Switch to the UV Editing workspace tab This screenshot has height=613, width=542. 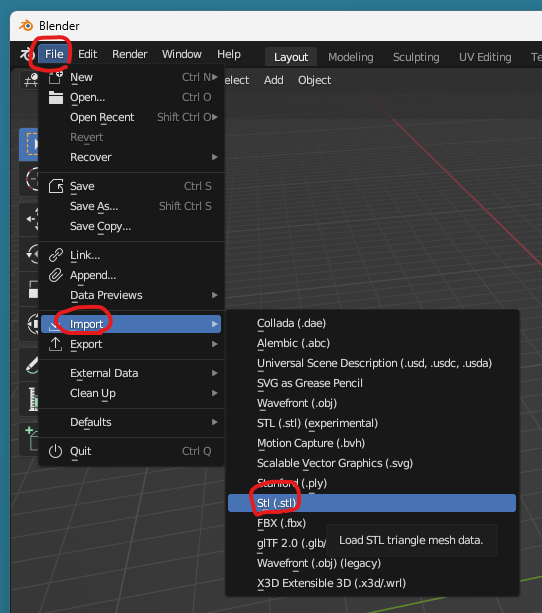pos(485,57)
